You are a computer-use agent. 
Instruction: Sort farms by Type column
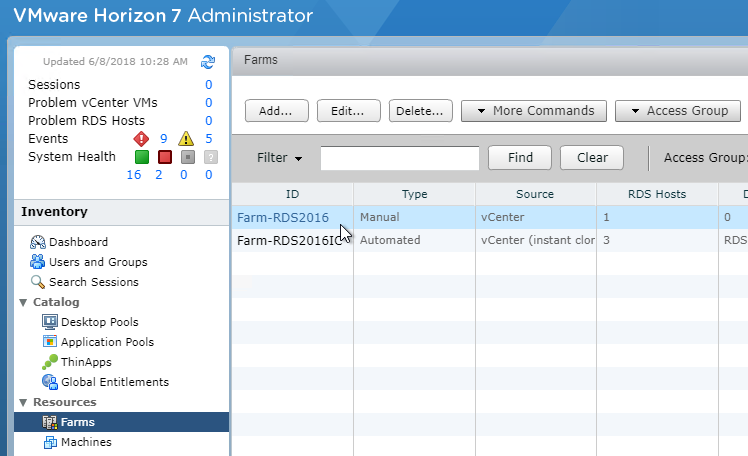415,194
